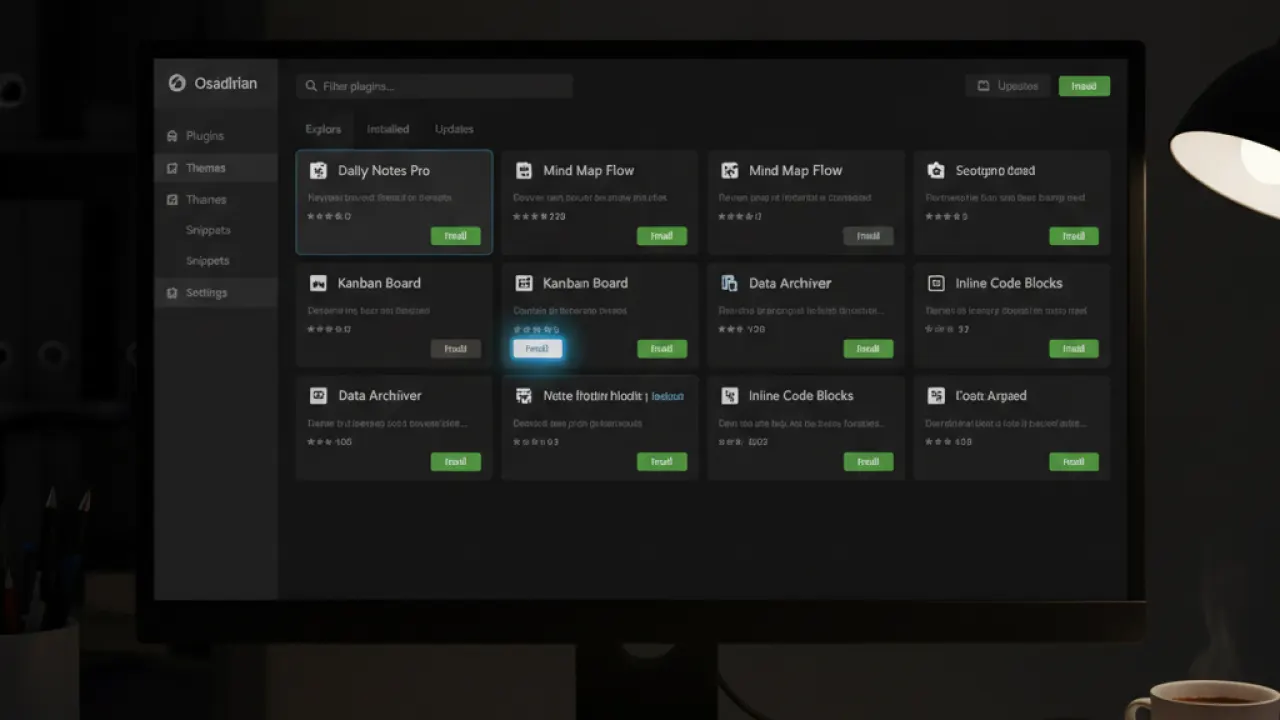
Task: Install the Coat Arpaed plugin
Action: coord(1074,462)
